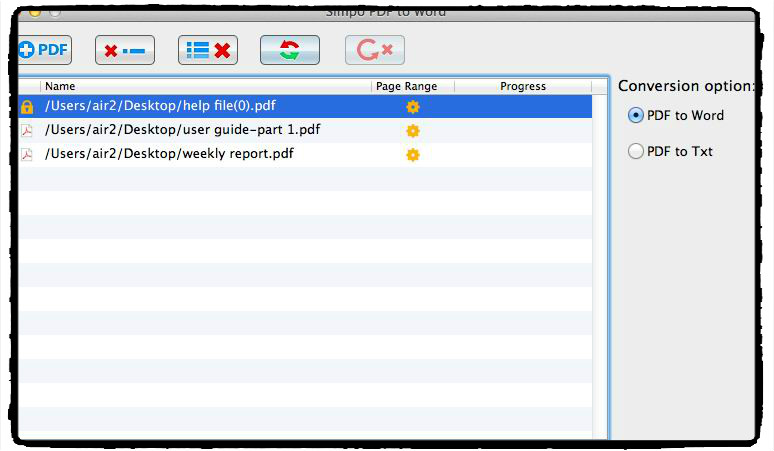Click the Page Range column header
774x451 pixels.
tap(413, 86)
